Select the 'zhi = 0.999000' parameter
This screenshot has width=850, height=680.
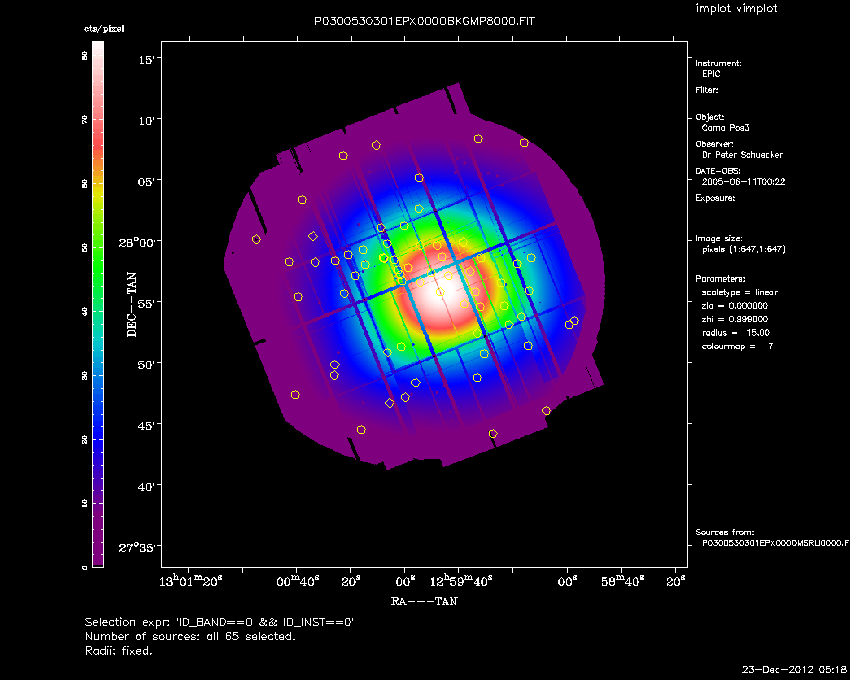735,319
